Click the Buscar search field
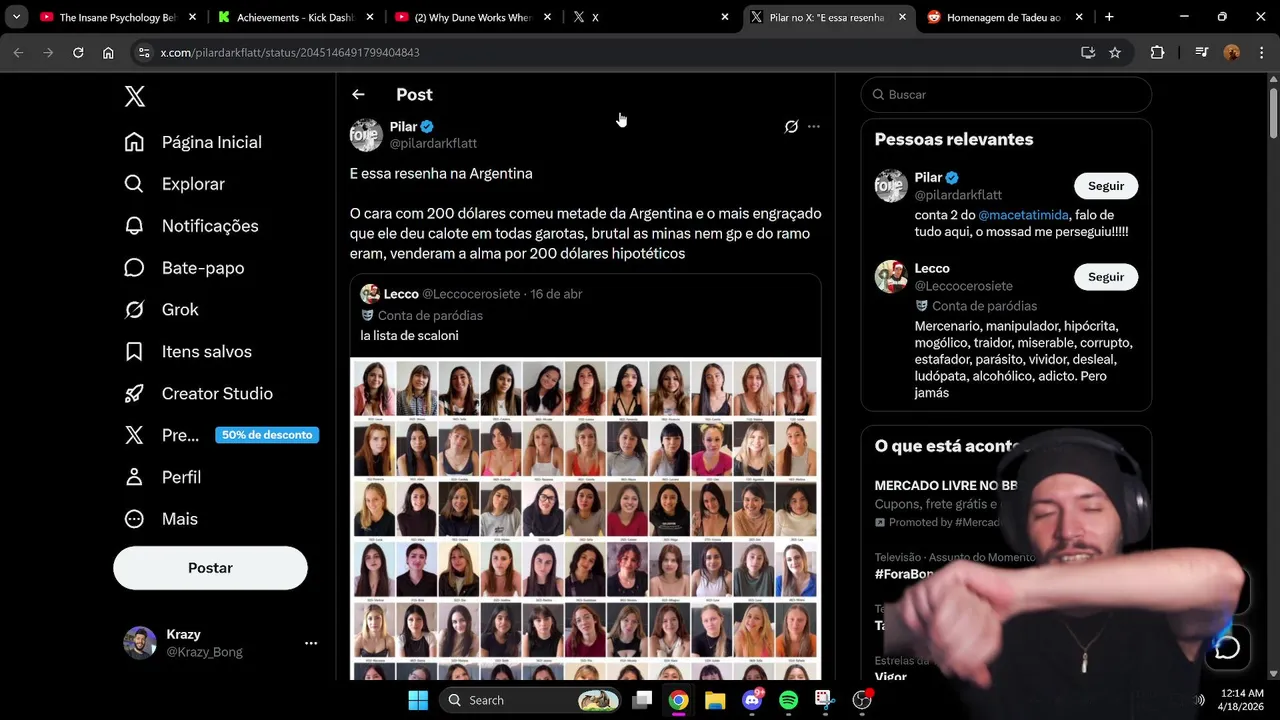 1006,94
